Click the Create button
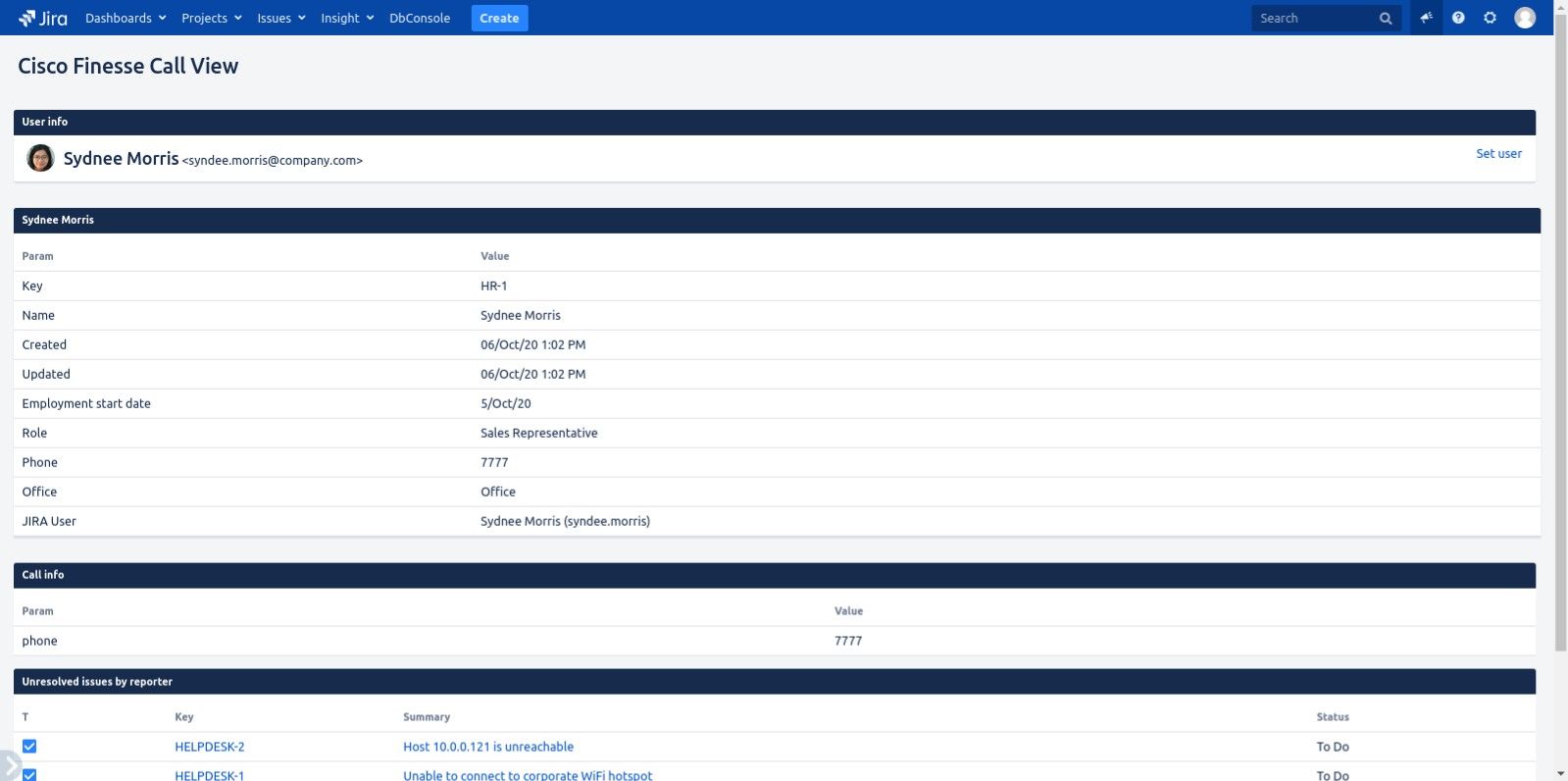1568x781 pixels. tap(499, 18)
